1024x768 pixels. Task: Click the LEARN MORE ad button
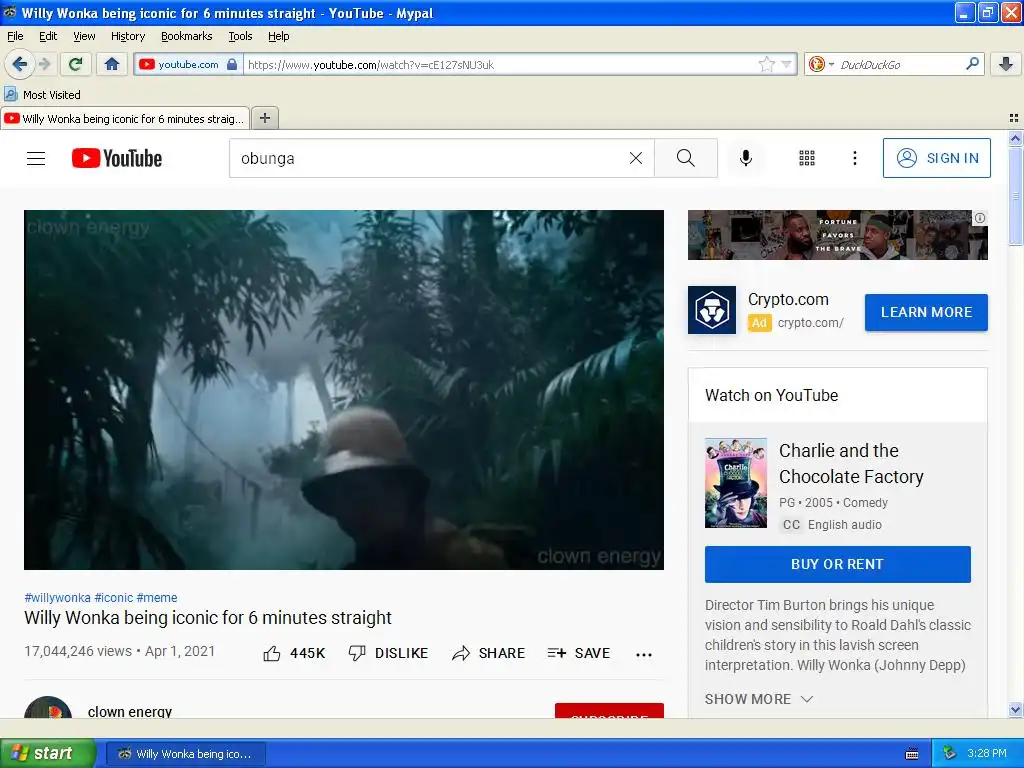coord(926,312)
